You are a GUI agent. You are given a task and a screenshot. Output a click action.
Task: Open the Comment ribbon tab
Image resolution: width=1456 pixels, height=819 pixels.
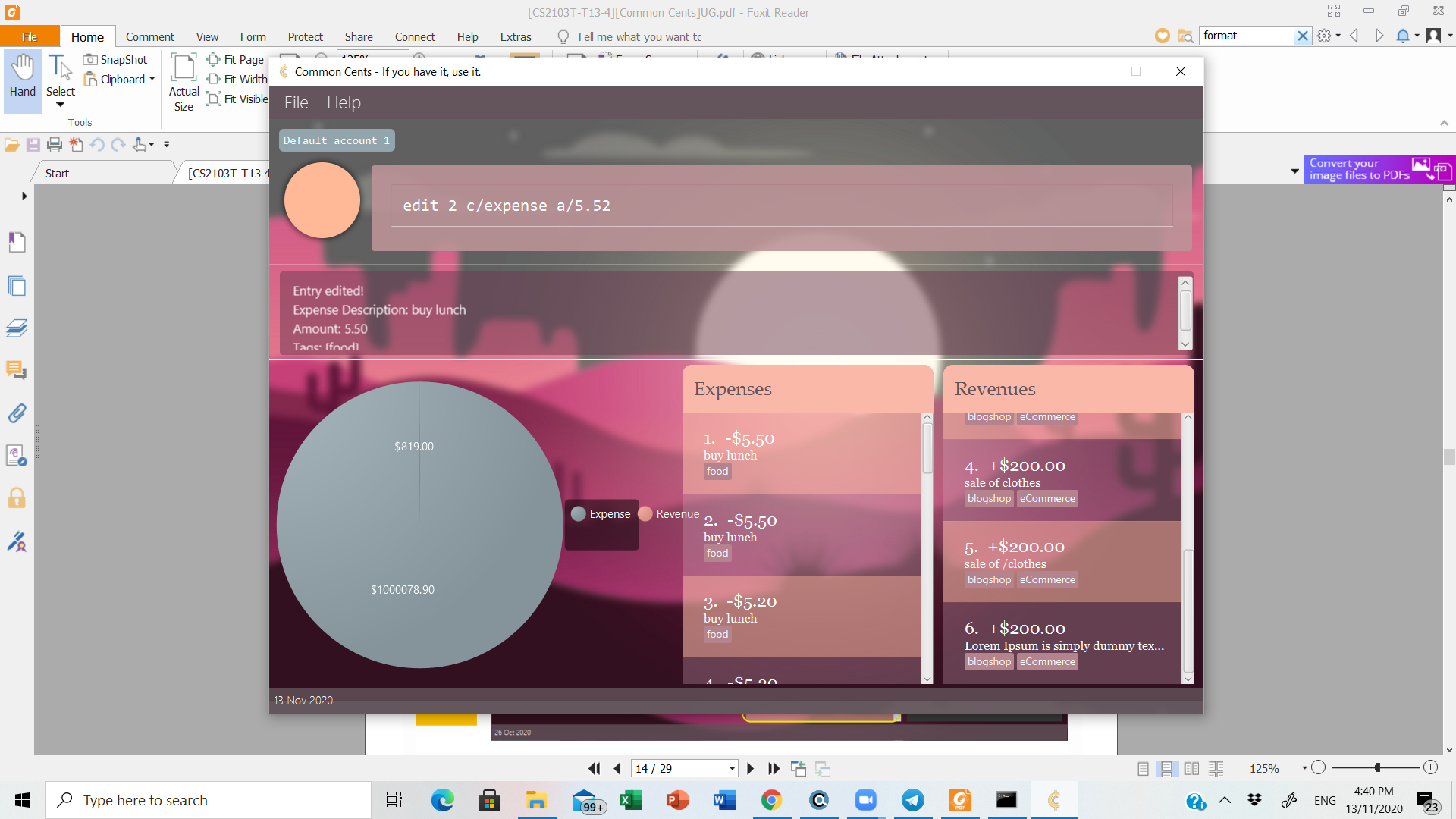pyautogui.click(x=149, y=36)
